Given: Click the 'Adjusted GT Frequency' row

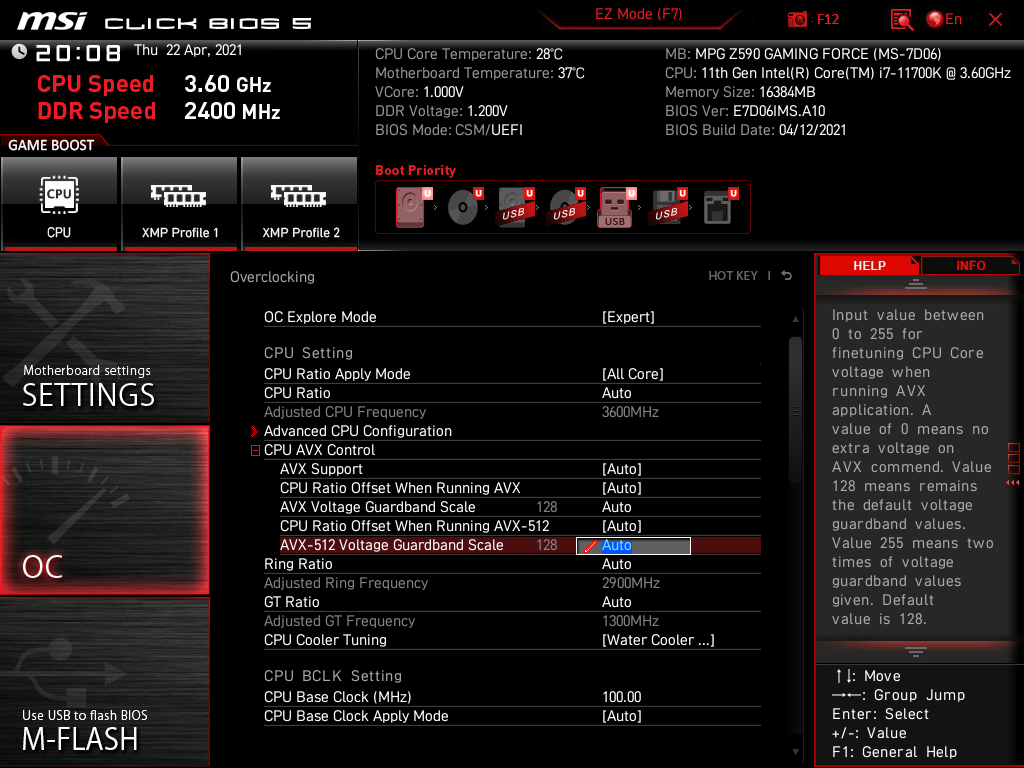Looking at the screenshot, I should (x=512, y=620).
